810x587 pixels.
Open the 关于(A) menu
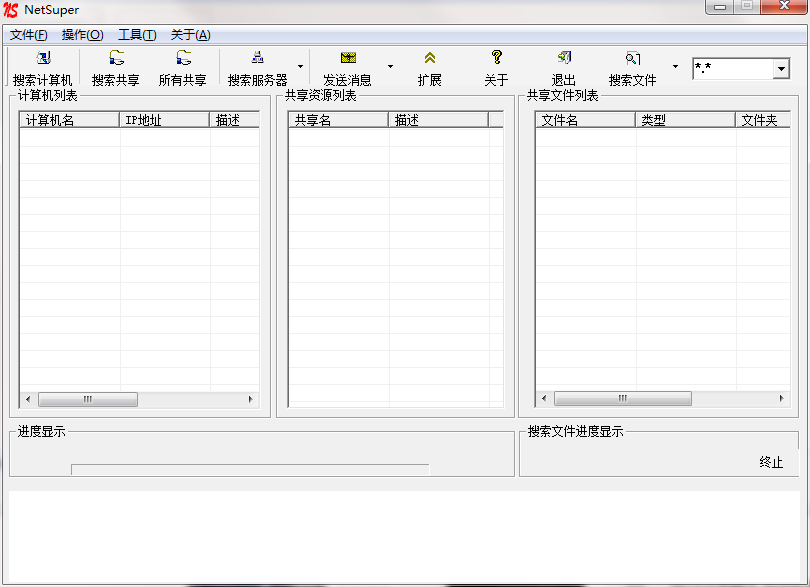tap(188, 33)
